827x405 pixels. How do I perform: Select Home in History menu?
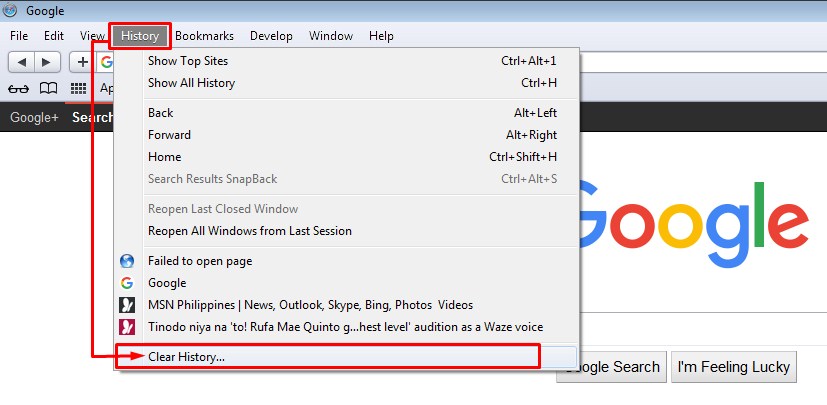[x=347, y=157]
